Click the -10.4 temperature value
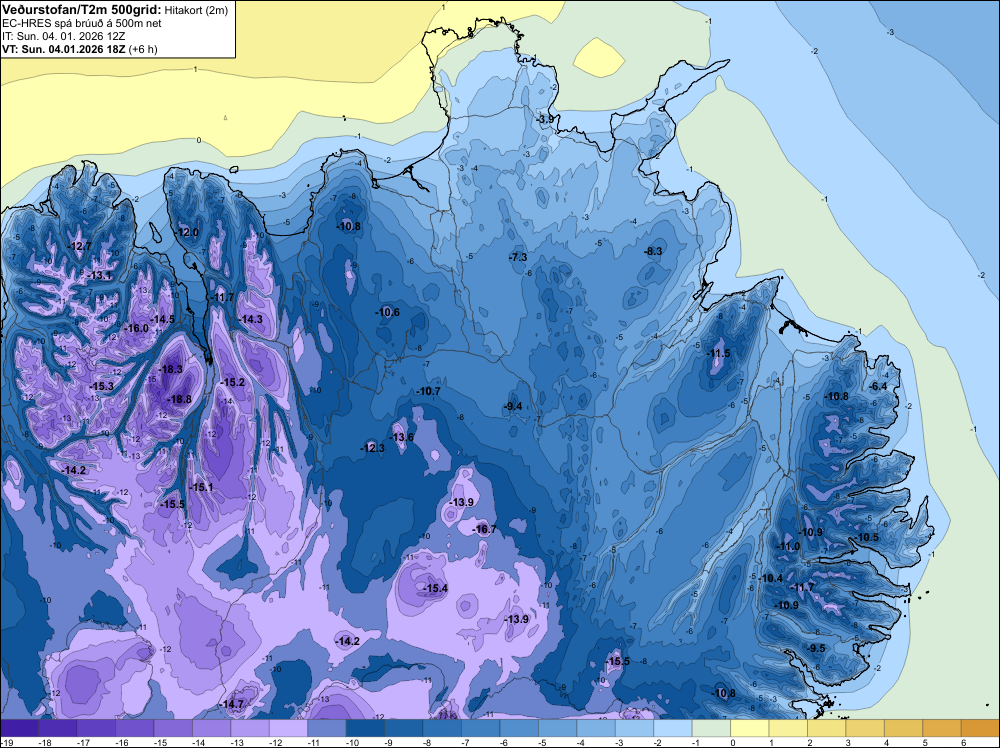The image size is (1000, 748). pos(770,578)
